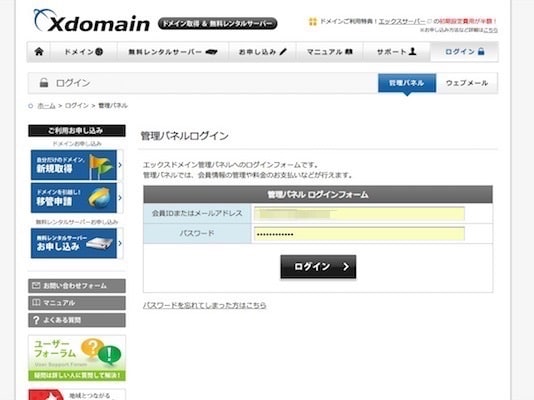The height and width of the screenshot is (400, 534).
Task: Open the 新規取得 domain banner
Action: tap(74, 165)
